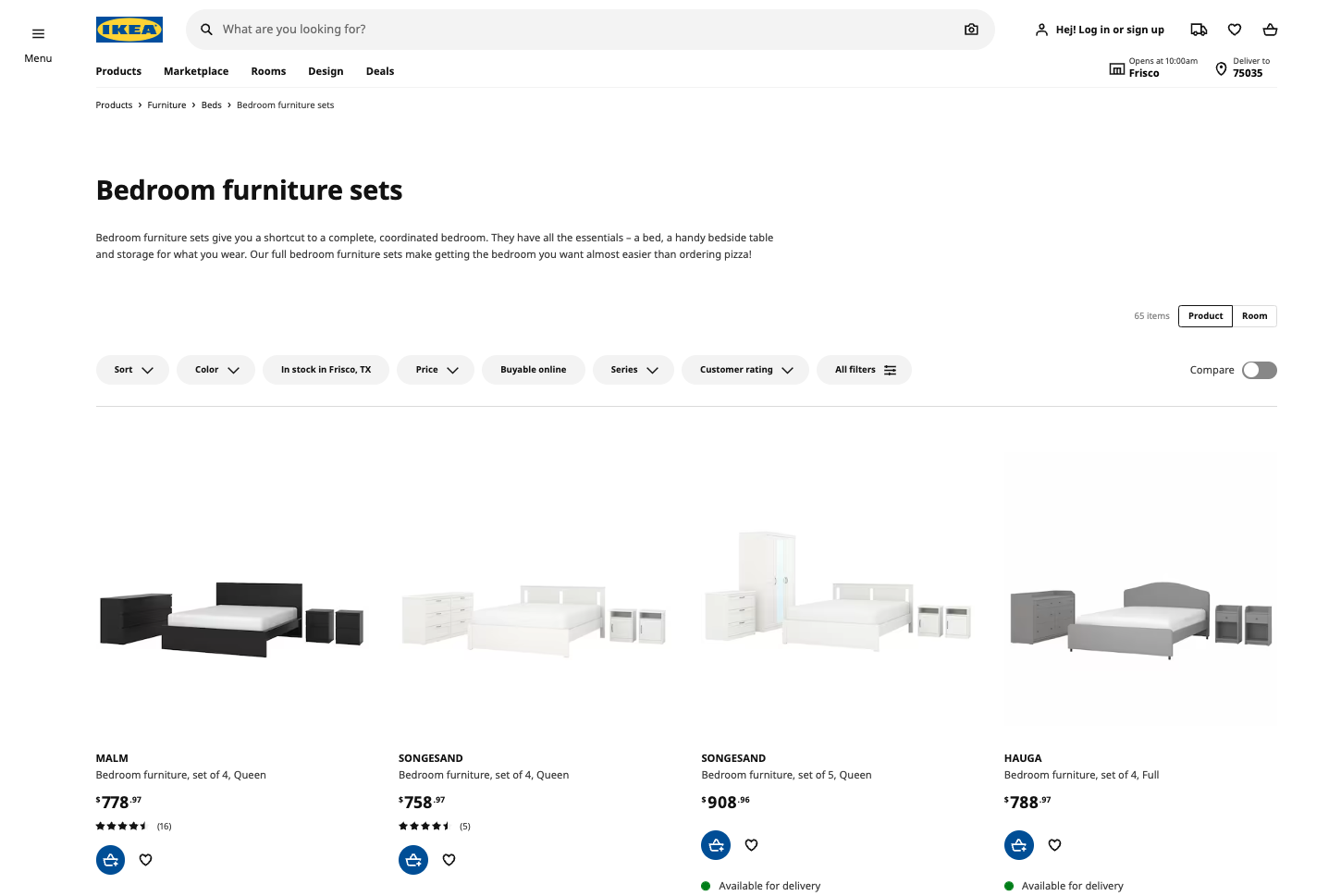Go to Beds breadcrumb
This screenshot has width=1341, height=896.
212,105
